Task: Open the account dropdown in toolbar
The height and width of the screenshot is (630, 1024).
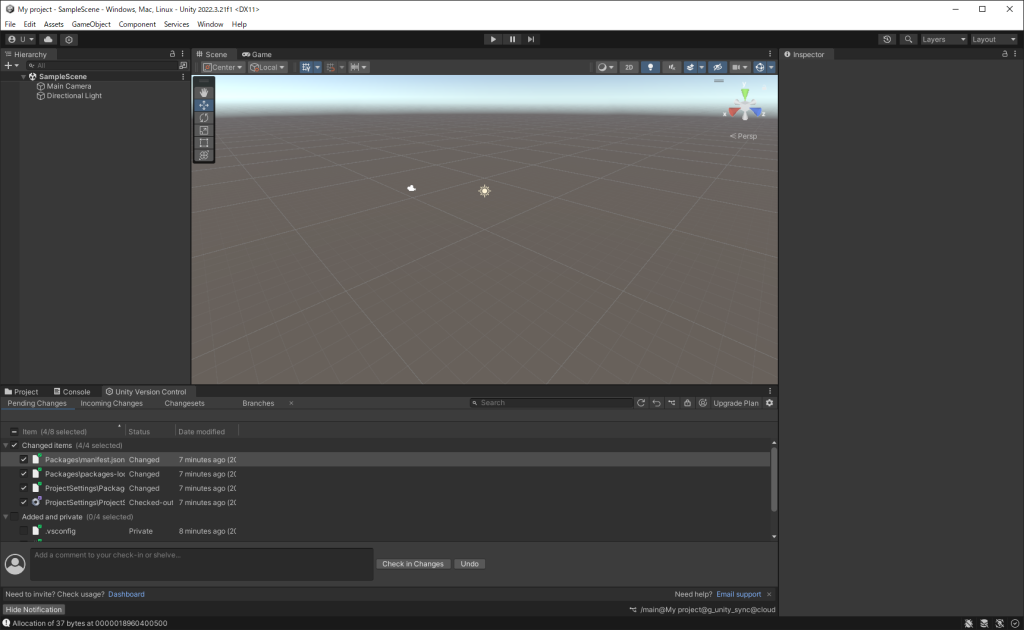Action: (21, 39)
